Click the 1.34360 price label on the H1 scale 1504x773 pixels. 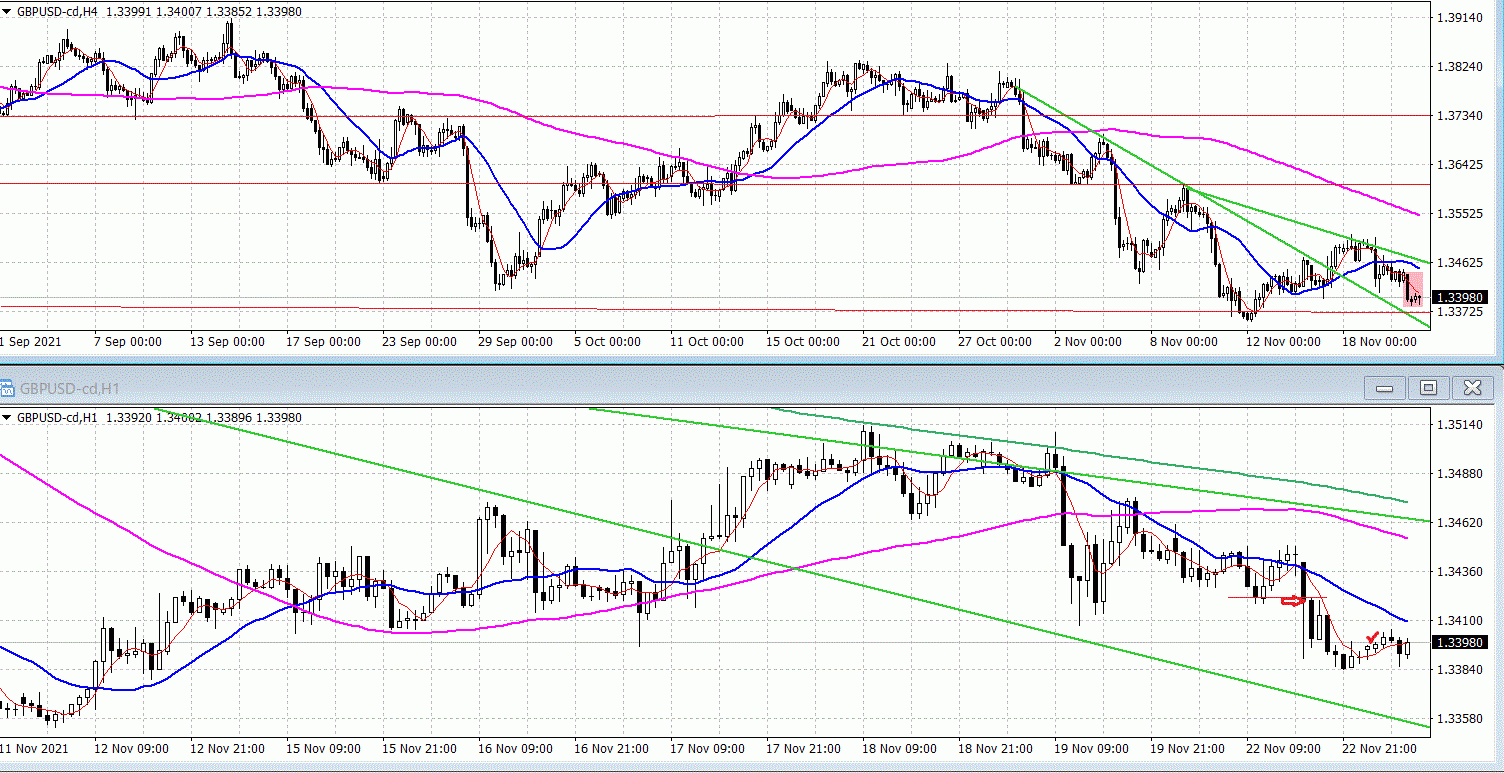[x=1460, y=571]
